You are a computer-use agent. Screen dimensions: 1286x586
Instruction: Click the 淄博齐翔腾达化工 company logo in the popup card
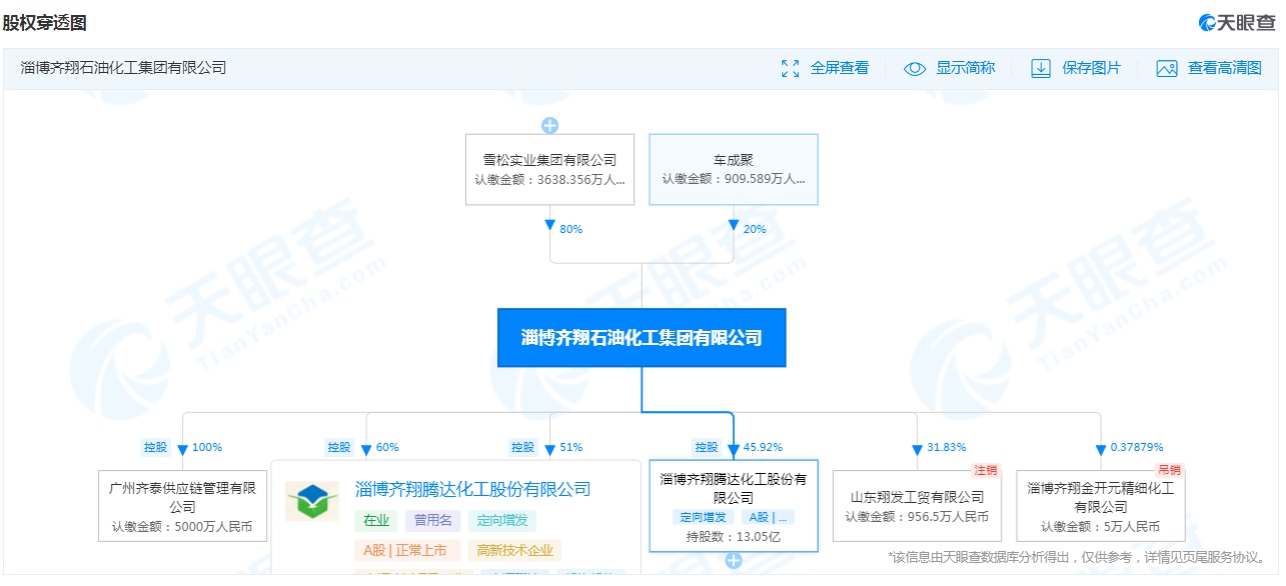pos(312,501)
